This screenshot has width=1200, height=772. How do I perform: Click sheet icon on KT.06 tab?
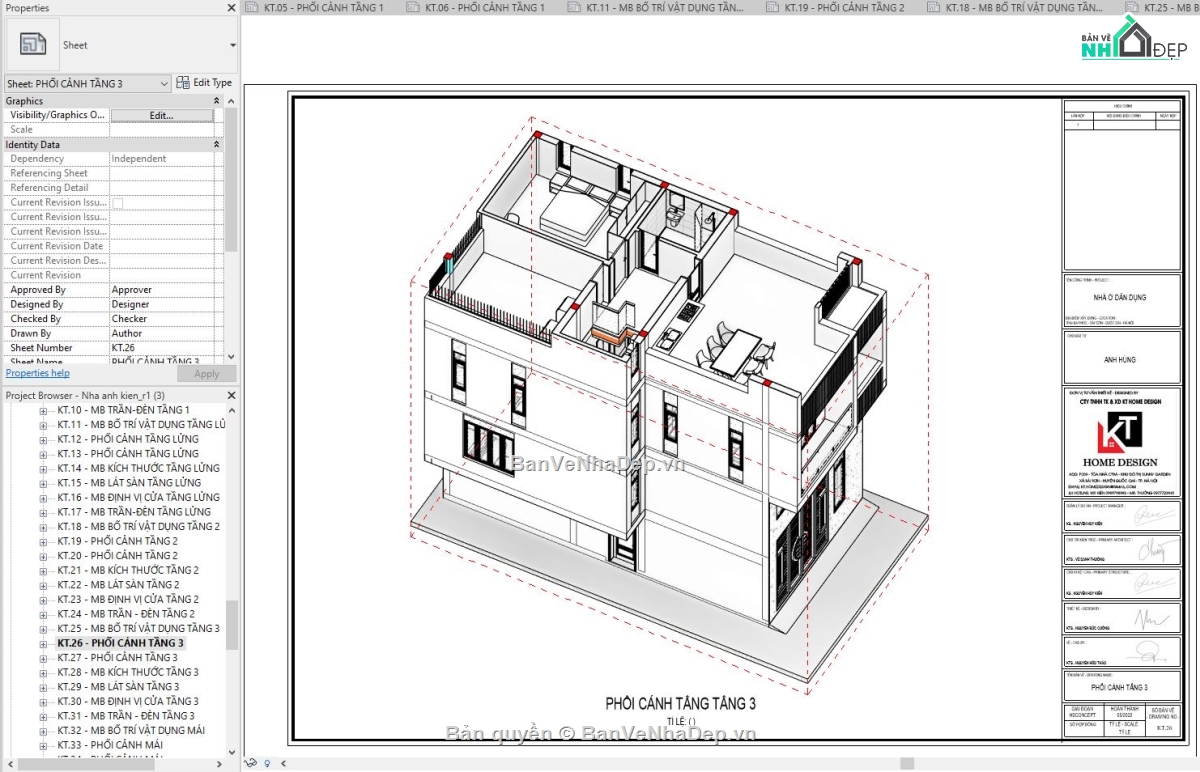click(414, 7)
